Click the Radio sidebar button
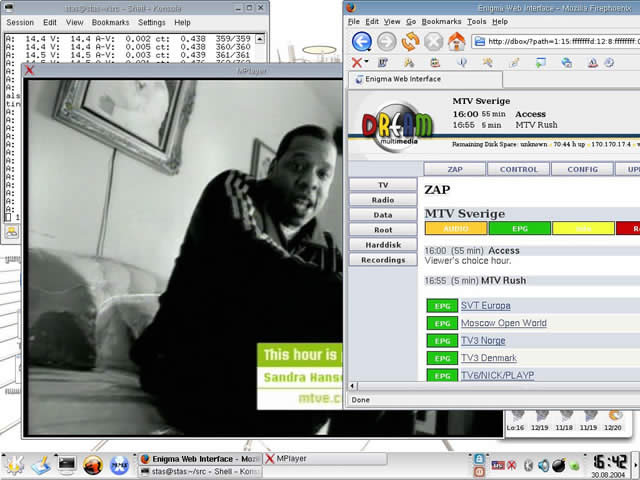 coord(383,200)
